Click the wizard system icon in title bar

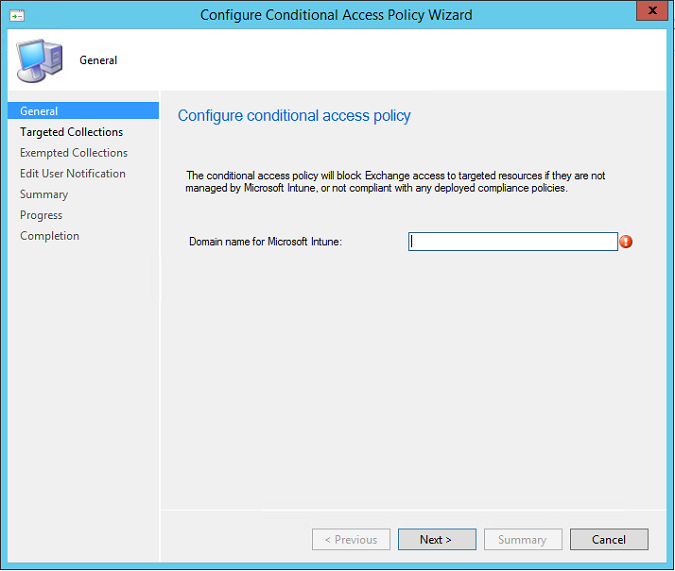17,16
